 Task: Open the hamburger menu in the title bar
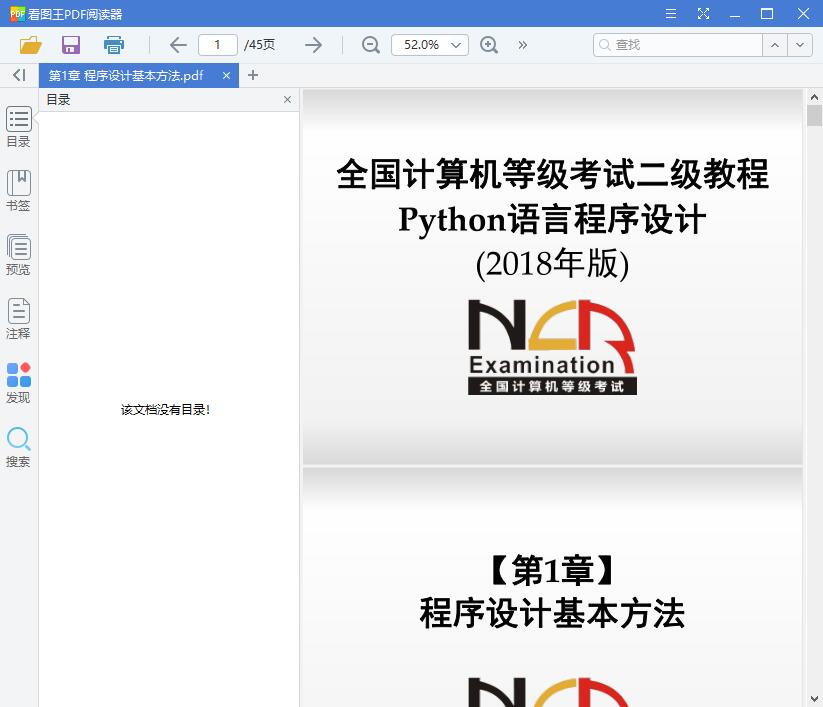[x=670, y=14]
